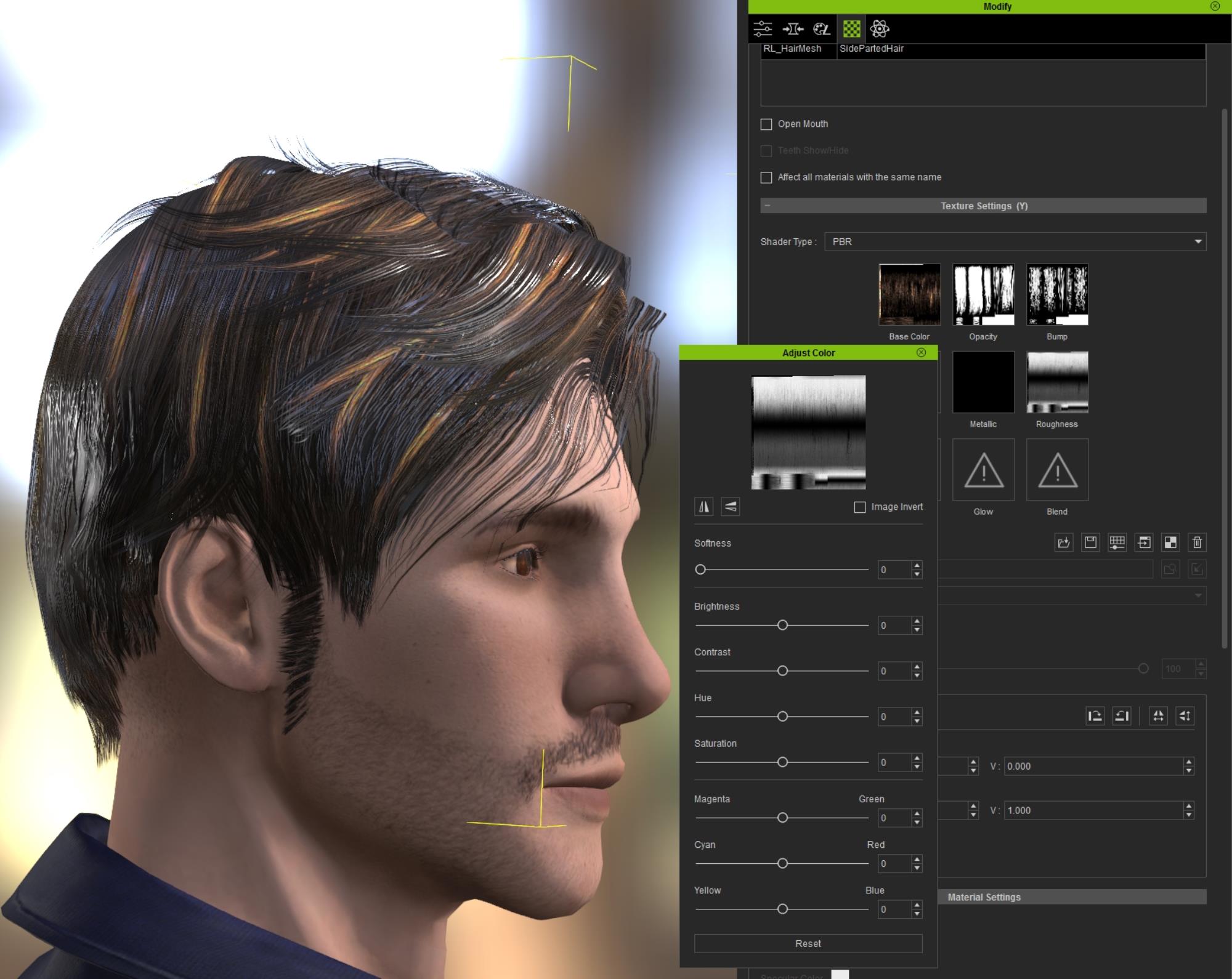Select the green checkered Material tab
The height and width of the screenshot is (979, 1232).
pyautogui.click(x=852, y=29)
